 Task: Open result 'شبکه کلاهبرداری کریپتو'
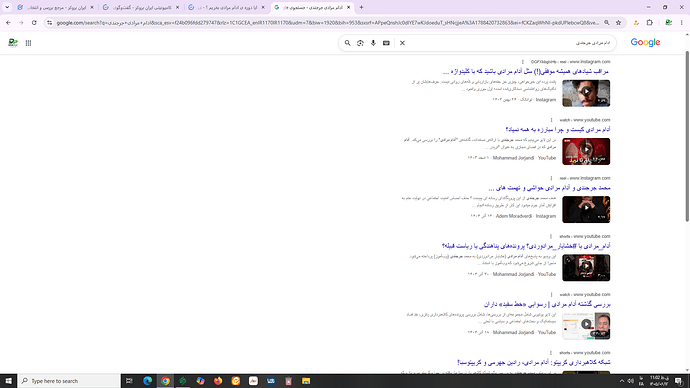coord(534,362)
